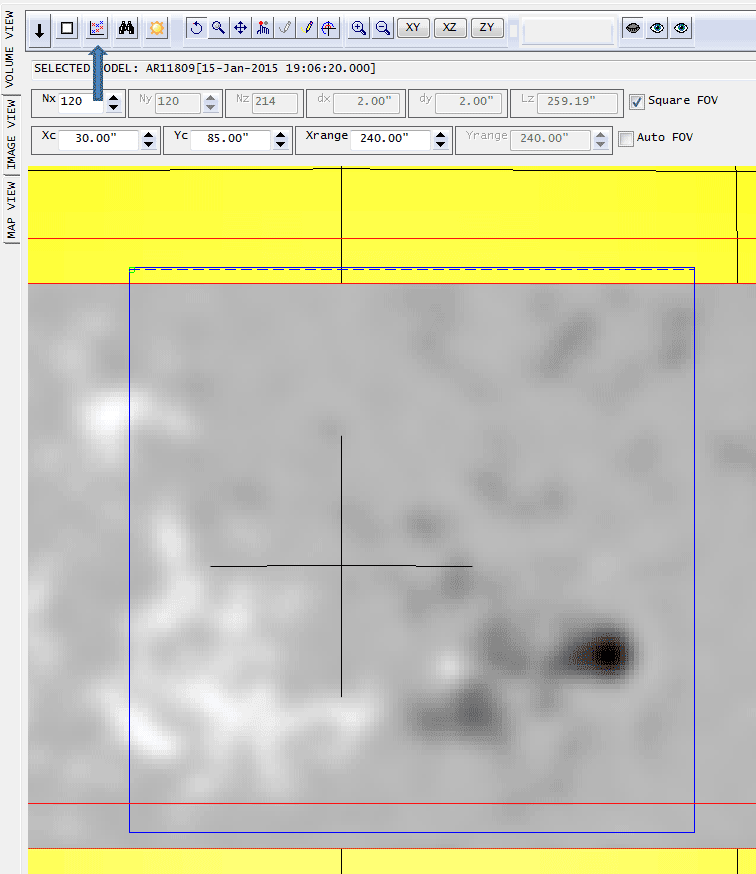Viewport: 756px width, 874px height.
Task: Click the Yc input field showing 85.00"
Action: click(x=230, y=139)
